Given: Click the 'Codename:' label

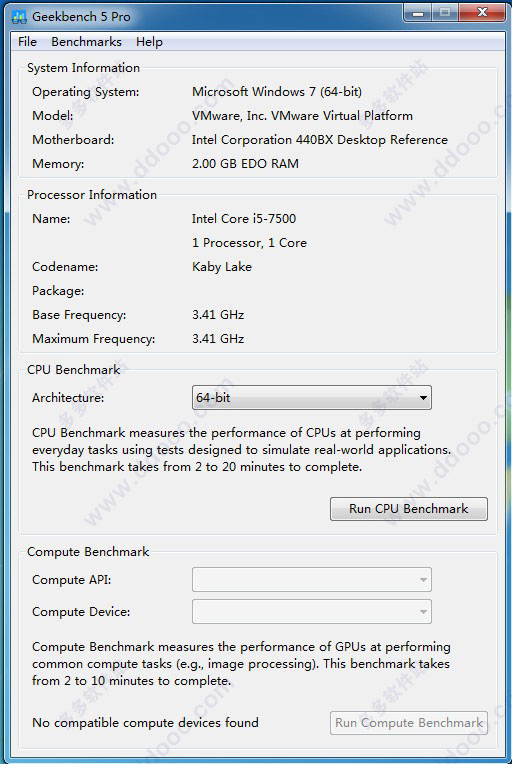Looking at the screenshot, I should [x=65, y=267].
